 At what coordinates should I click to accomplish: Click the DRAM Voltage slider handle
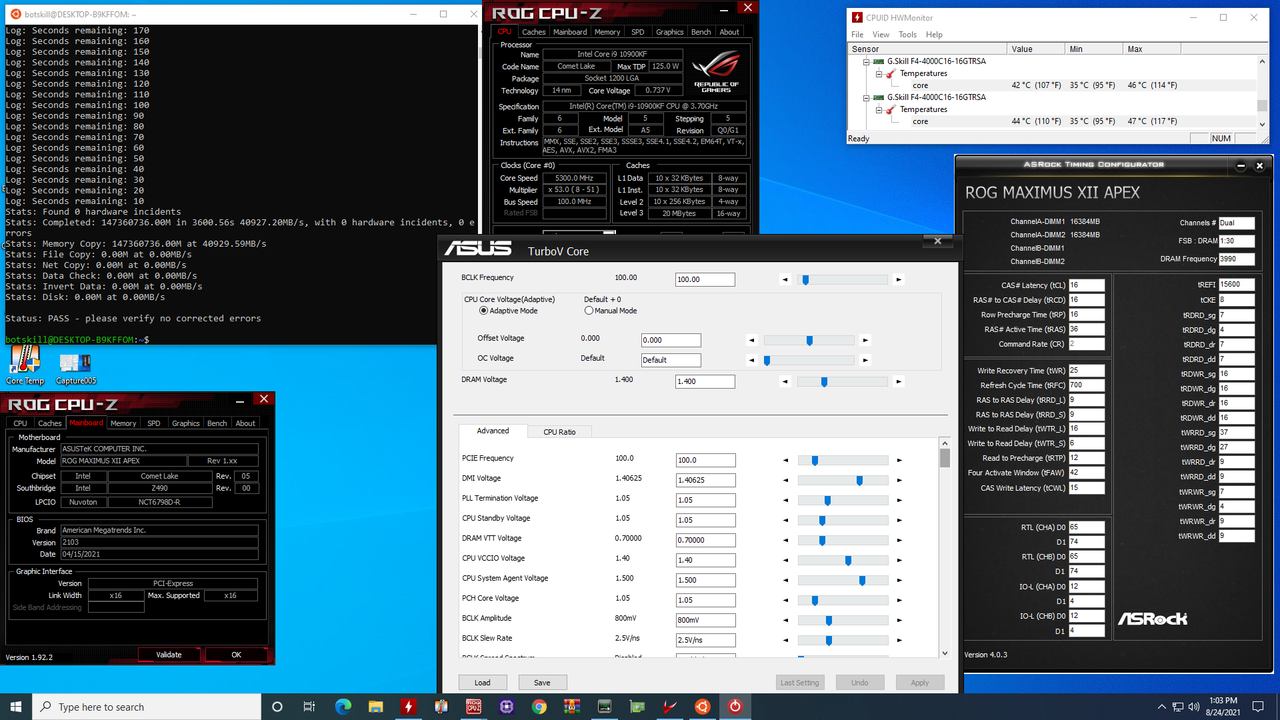(824, 381)
